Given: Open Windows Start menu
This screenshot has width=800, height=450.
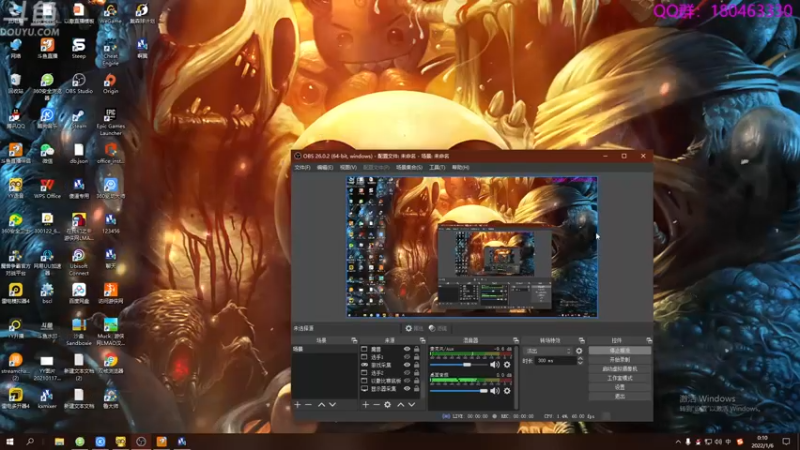Looking at the screenshot, I should (9, 441).
